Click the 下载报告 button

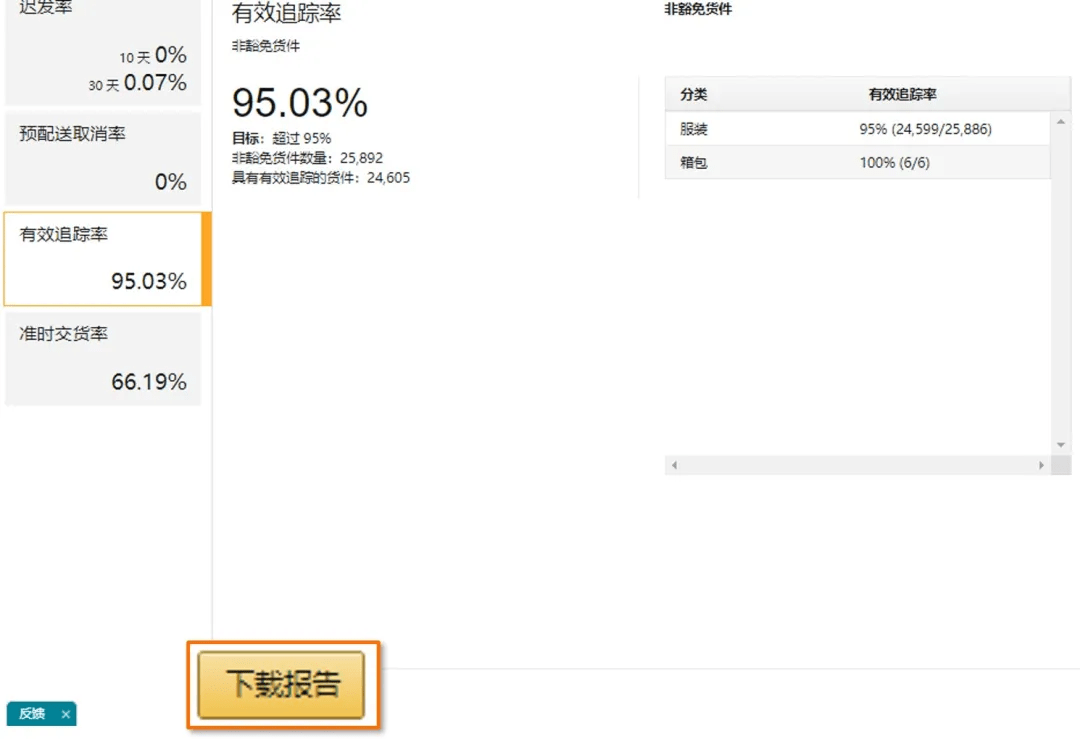[282, 684]
